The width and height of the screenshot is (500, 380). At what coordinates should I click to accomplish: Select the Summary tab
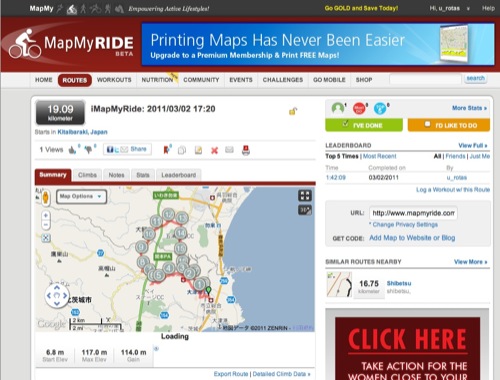(53, 175)
